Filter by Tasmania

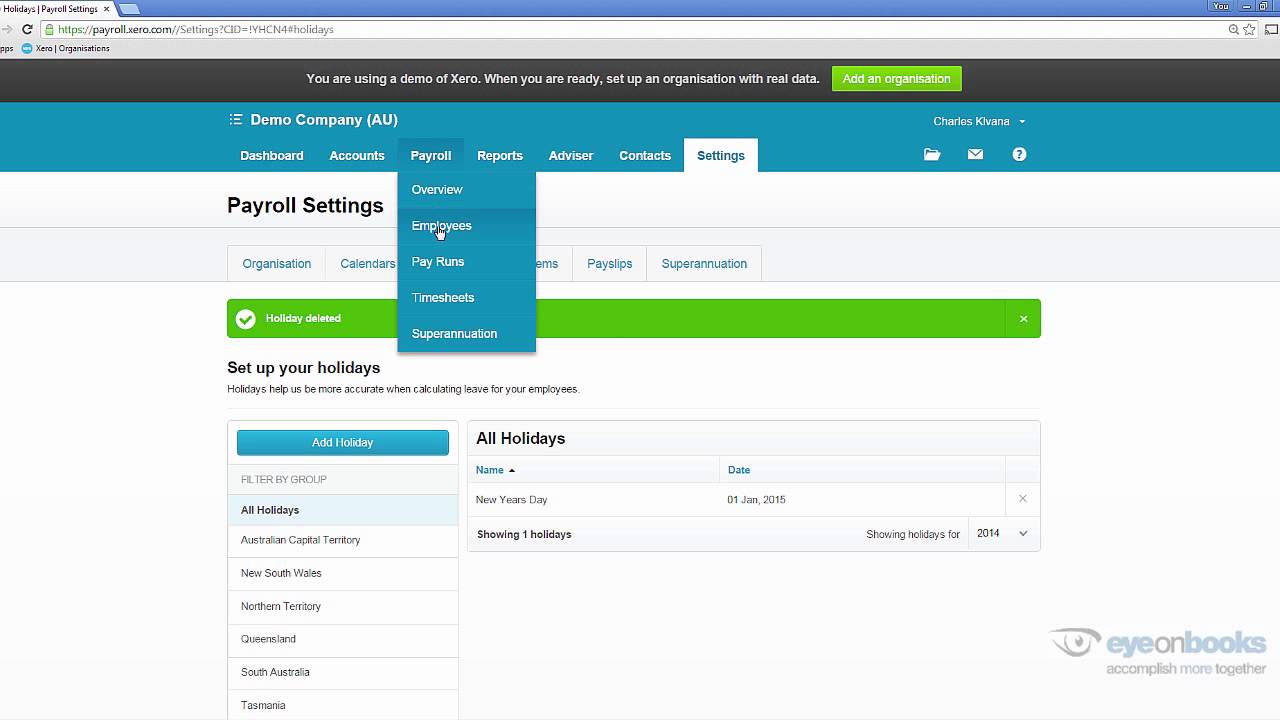[343, 706]
